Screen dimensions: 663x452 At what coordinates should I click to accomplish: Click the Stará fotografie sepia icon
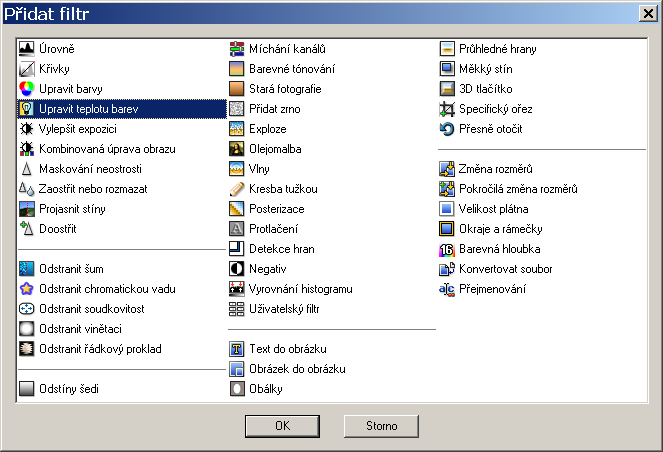point(236,89)
